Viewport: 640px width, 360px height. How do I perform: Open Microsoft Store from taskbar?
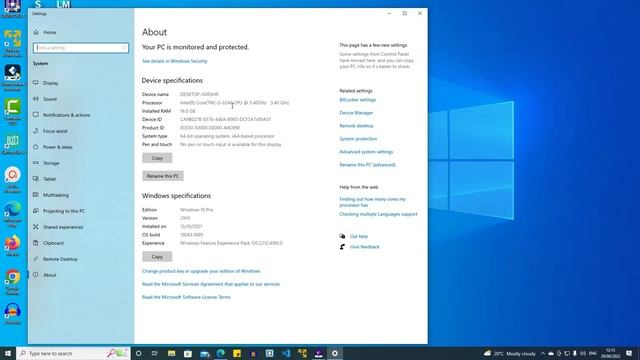click(x=188, y=353)
